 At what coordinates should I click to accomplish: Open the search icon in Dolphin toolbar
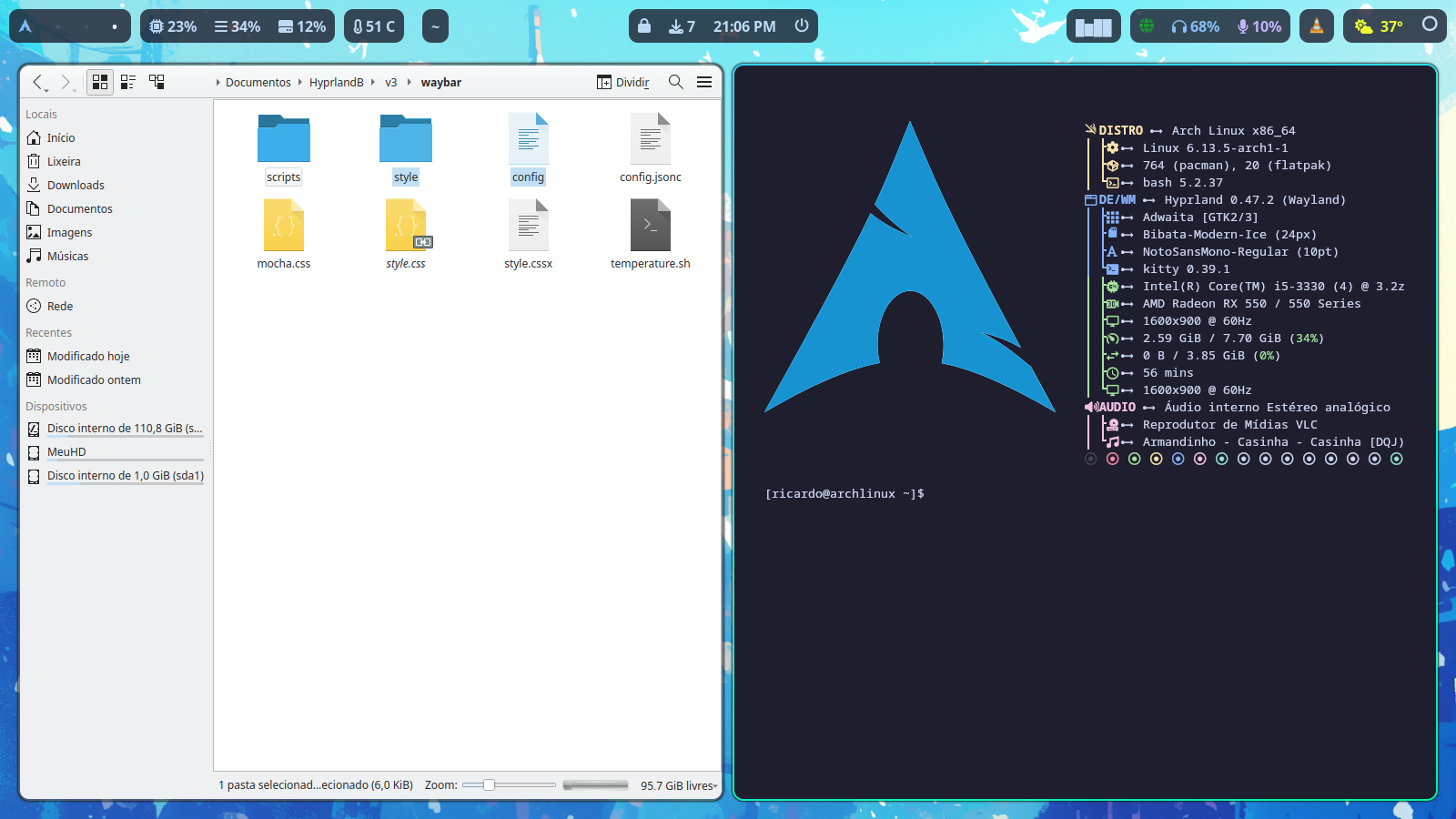[x=675, y=82]
